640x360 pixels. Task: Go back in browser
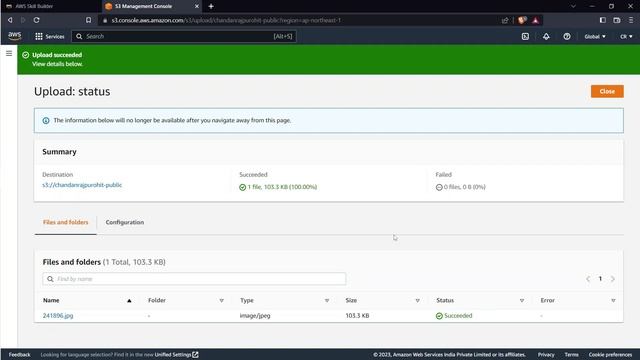click(x=10, y=20)
